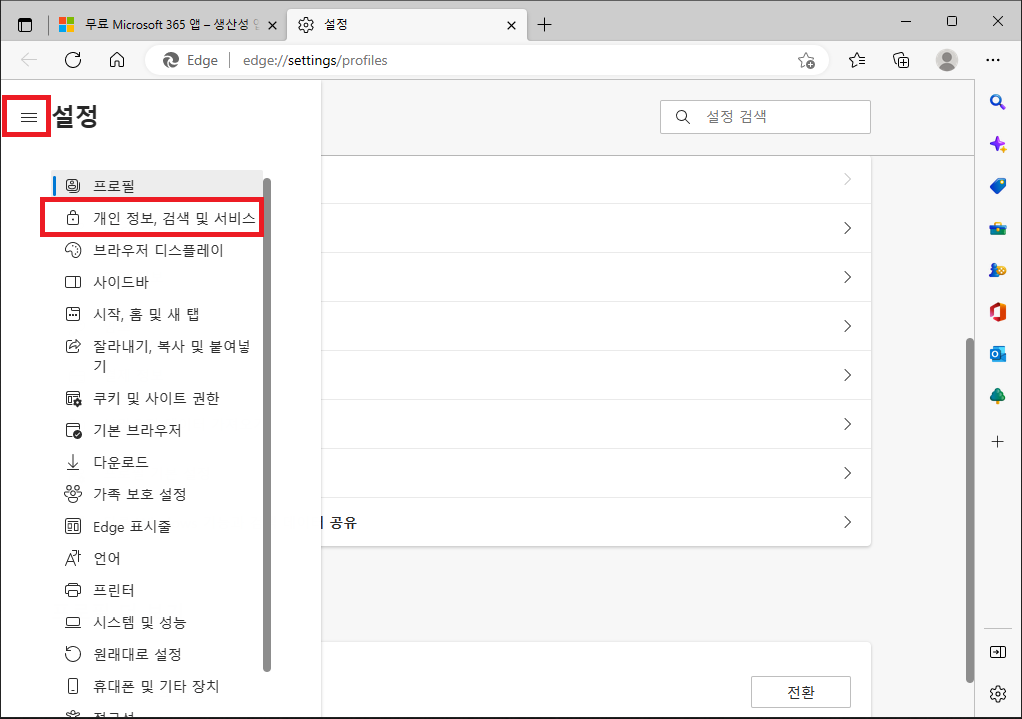The height and width of the screenshot is (719, 1022).
Task: Open 브라우저 디스플레이 settings
Action: [x=157, y=250]
